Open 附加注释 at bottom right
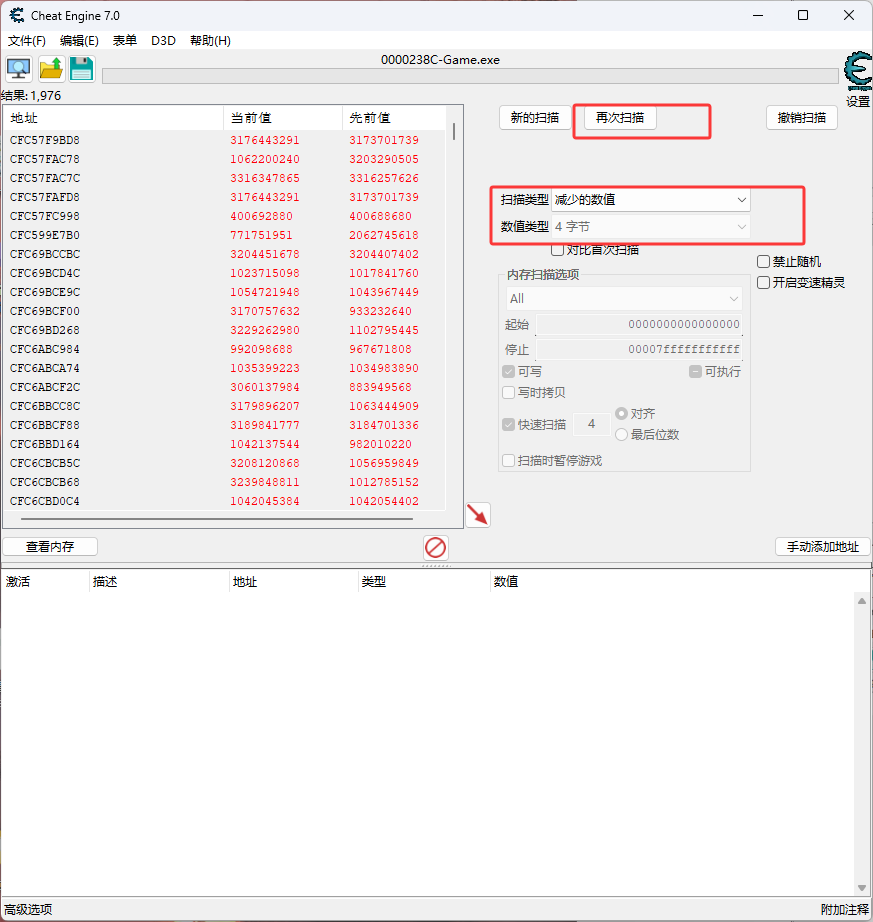The height and width of the screenshot is (922, 873). coord(844,910)
